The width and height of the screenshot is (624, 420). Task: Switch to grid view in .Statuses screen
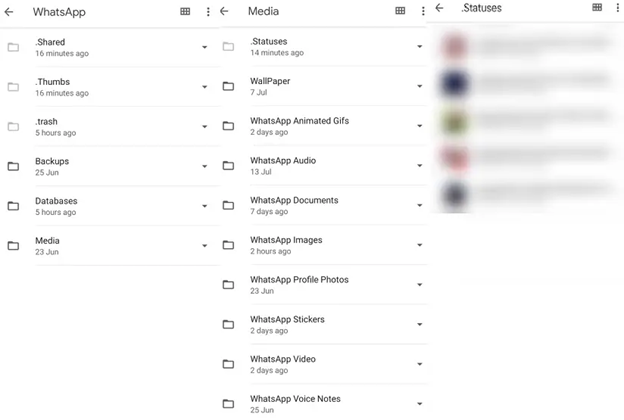pos(597,7)
